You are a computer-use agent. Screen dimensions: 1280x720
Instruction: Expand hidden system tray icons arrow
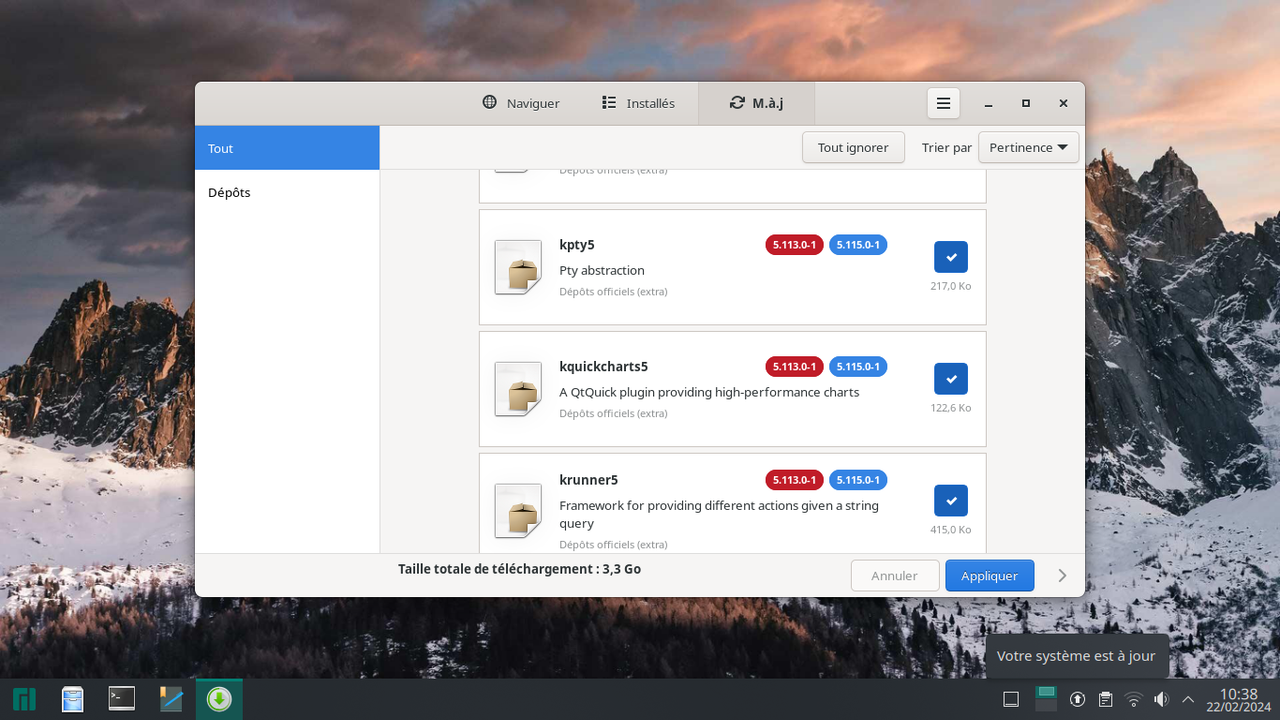1188,699
